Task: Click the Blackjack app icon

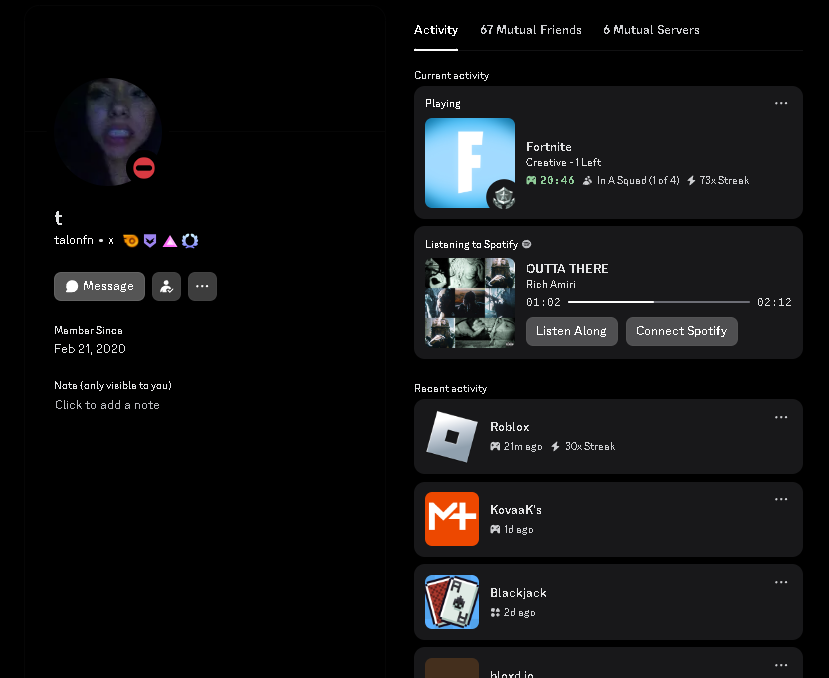Action: pyautogui.click(x=452, y=602)
